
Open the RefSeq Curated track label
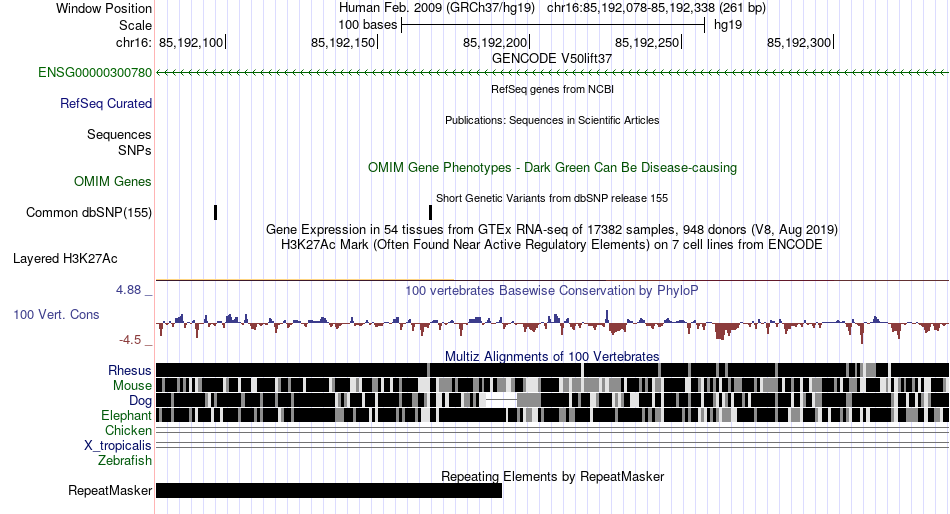tap(106, 104)
